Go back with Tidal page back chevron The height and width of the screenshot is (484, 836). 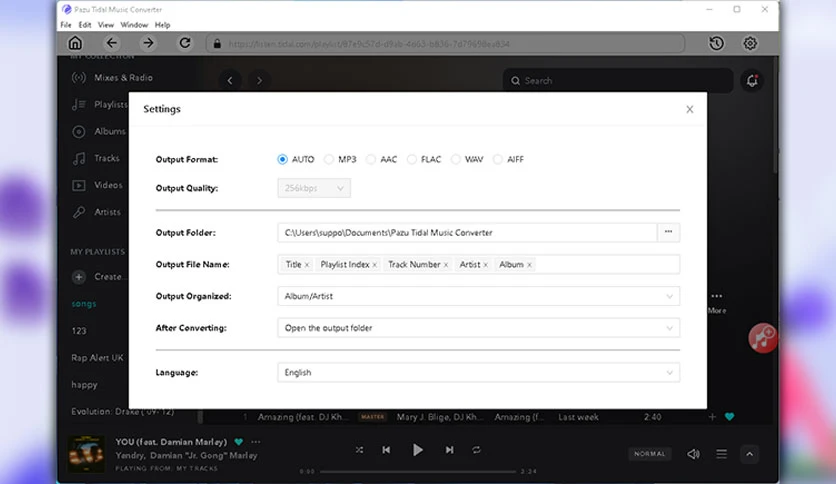(x=230, y=80)
